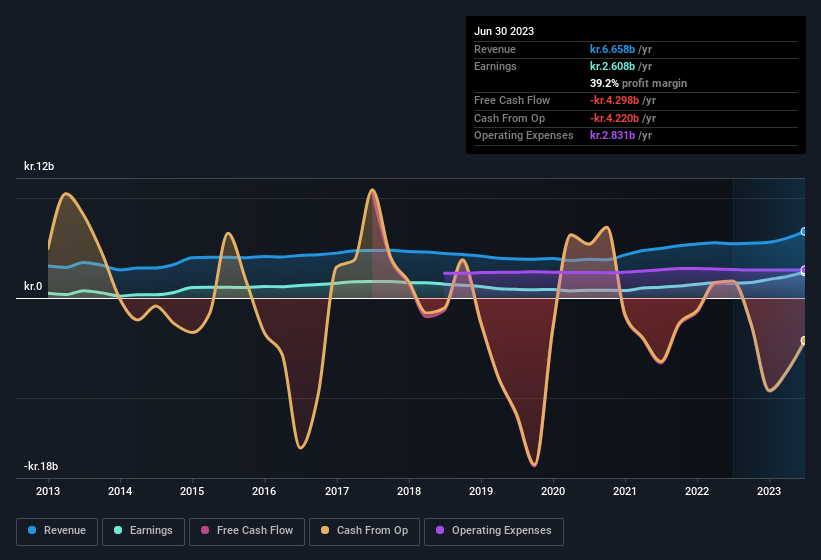Click the Revenue label in the tooltip
The image size is (821, 560).
click(495, 49)
